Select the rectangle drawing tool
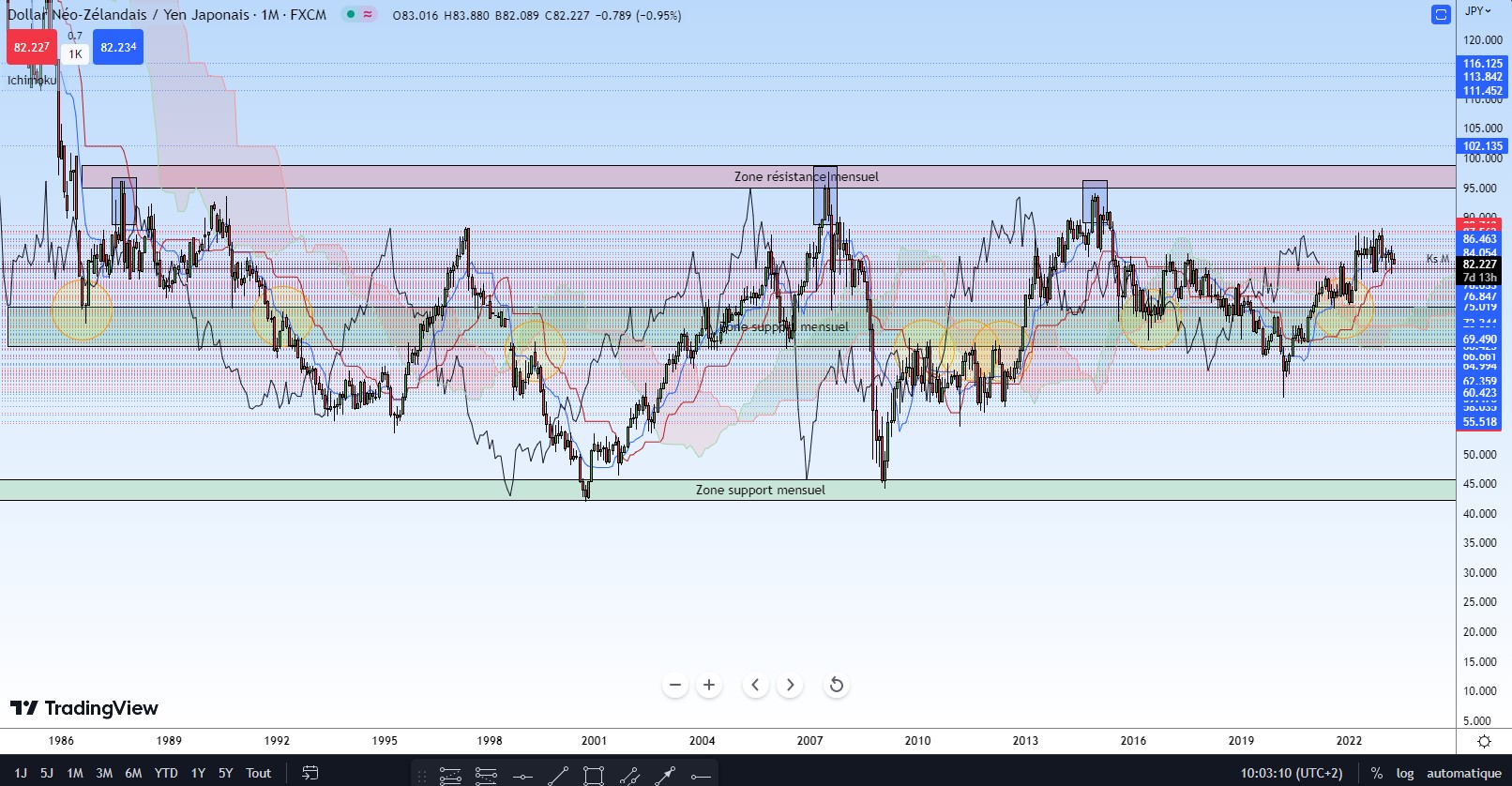The width and height of the screenshot is (1512, 786). coord(594,776)
